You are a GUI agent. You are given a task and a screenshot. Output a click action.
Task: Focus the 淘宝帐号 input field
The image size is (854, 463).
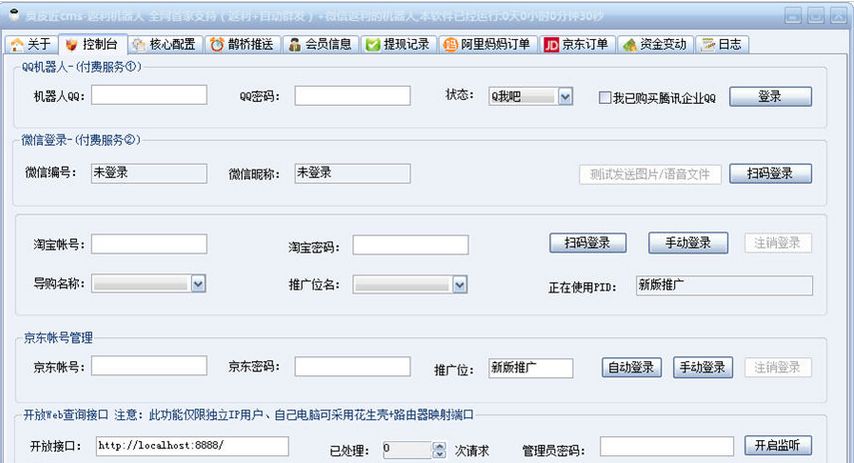point(149,244)
